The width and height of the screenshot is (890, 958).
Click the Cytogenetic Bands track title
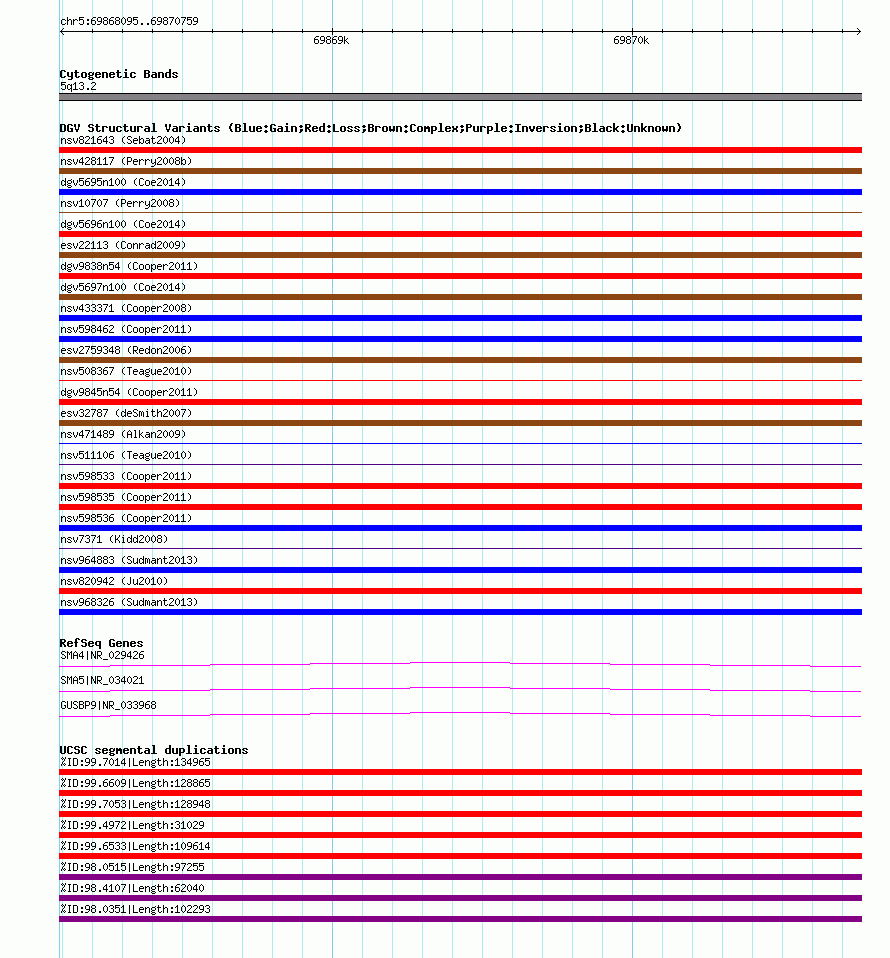click(x=119, y=74)
